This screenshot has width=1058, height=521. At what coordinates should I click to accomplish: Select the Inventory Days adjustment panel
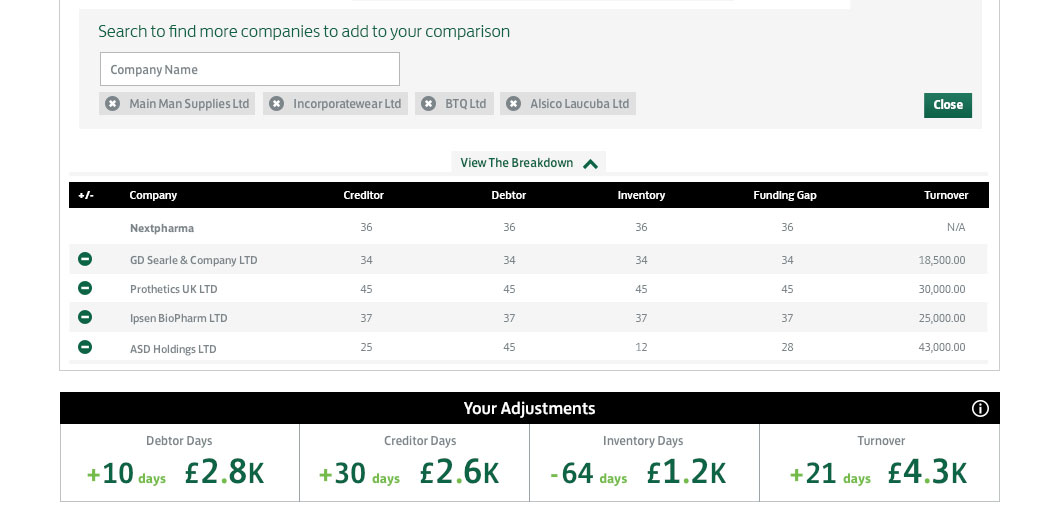[644, 463]
